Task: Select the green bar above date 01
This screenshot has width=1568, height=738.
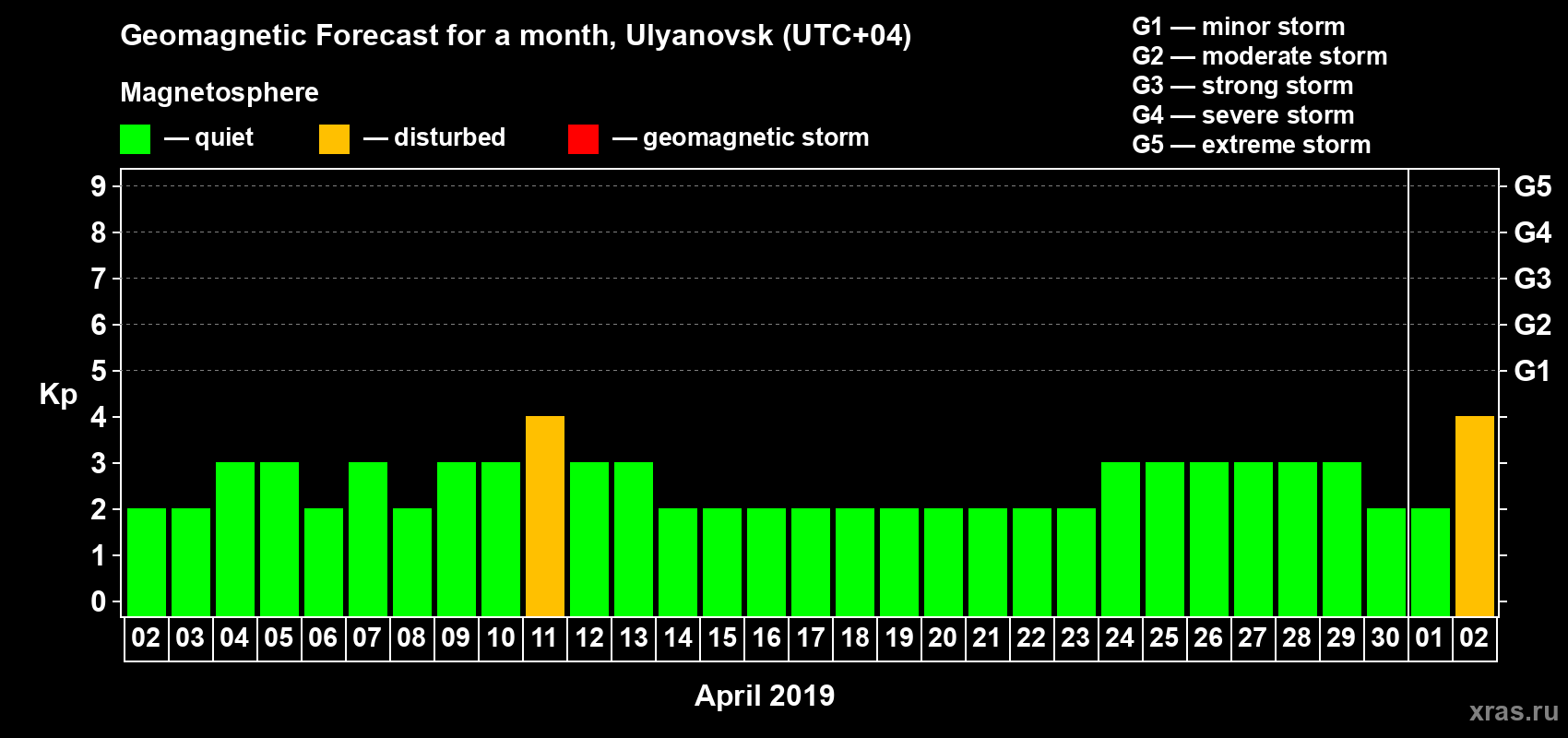Action: (1431, 562)
